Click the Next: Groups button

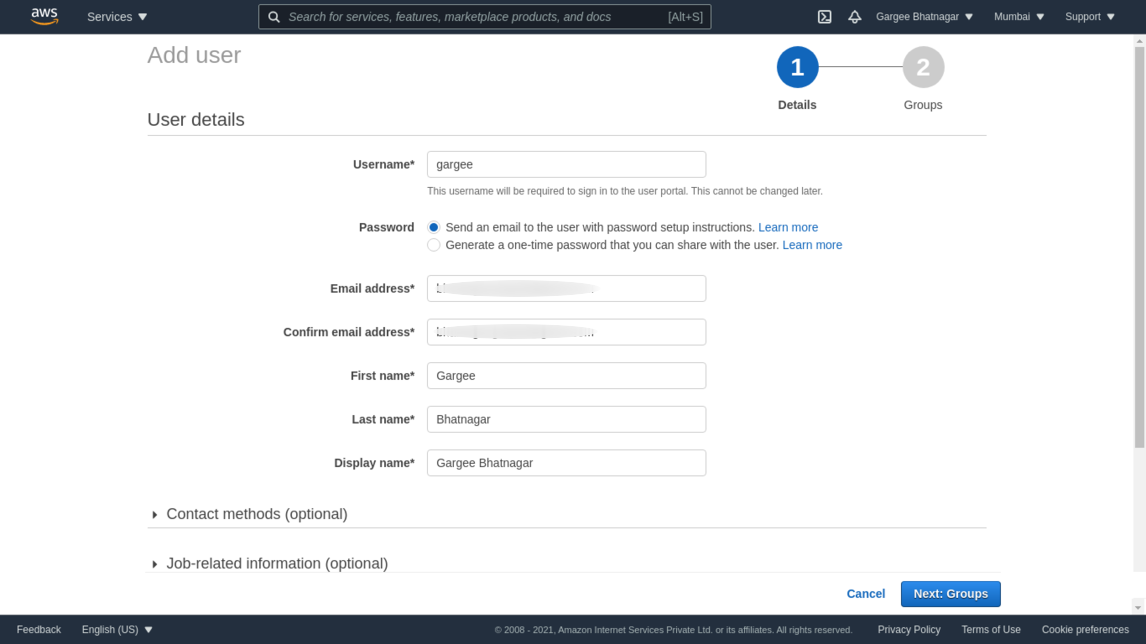pos(950,594)
